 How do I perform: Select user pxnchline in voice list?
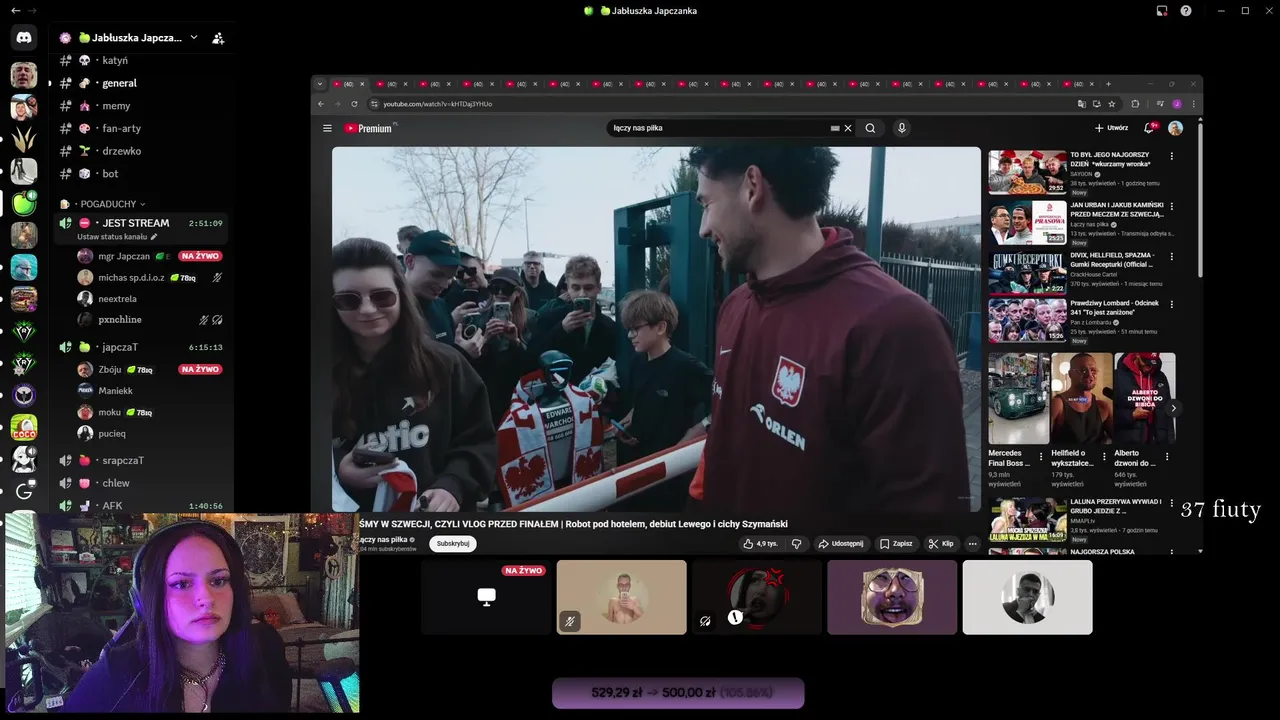[150, 320]
